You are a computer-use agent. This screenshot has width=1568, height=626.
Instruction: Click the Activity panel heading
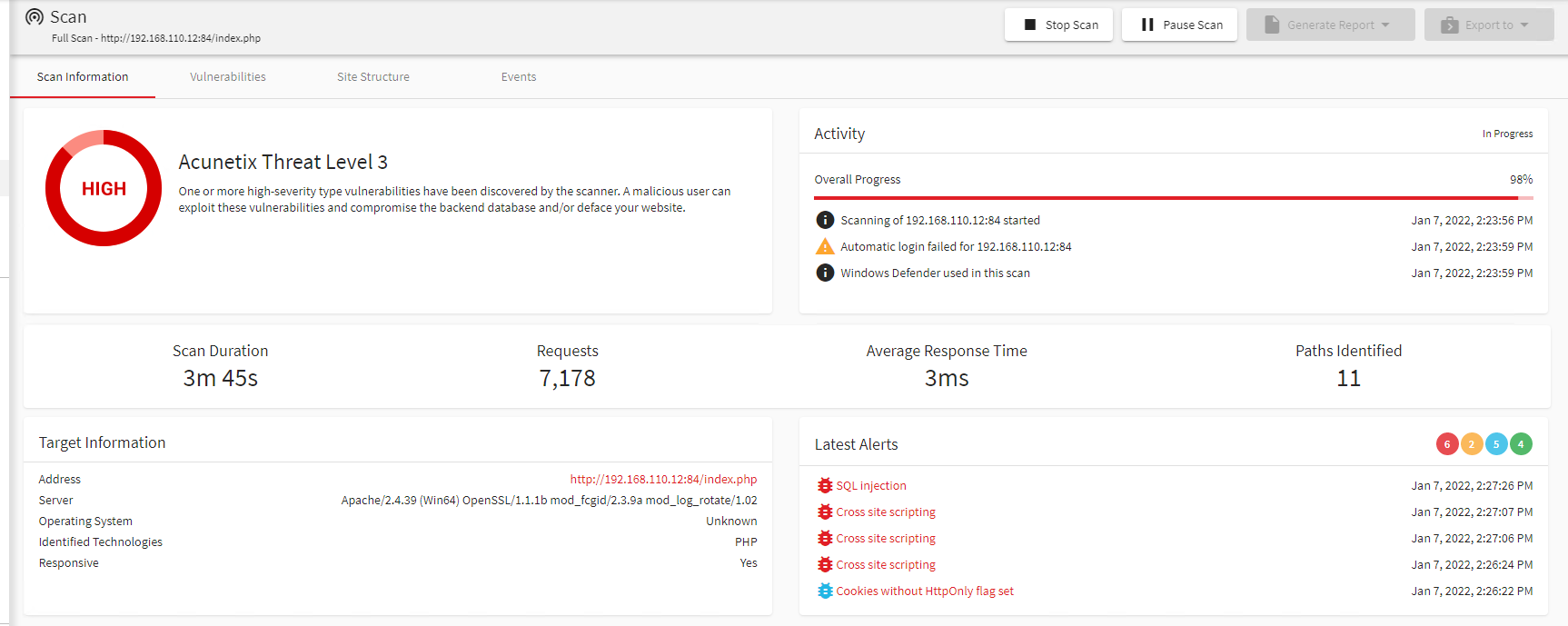pyautogui.click(x=839, y=134)
